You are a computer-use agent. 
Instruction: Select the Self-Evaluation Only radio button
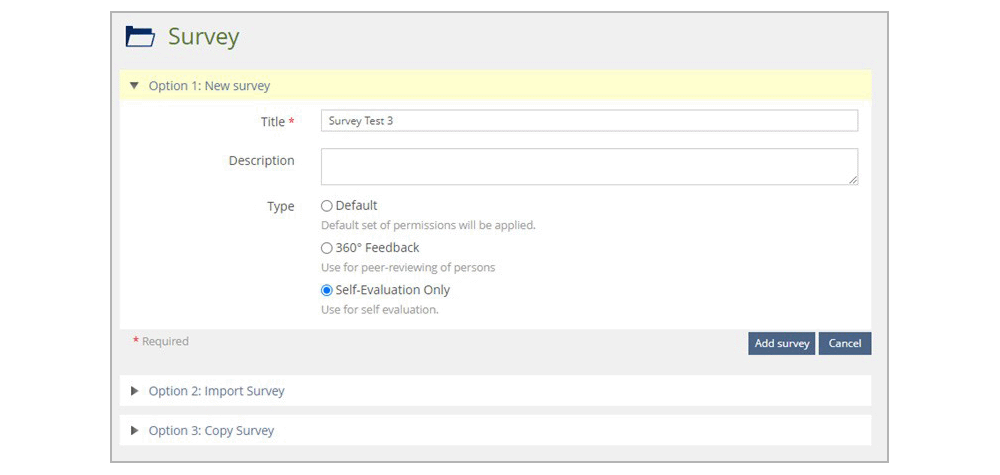click(327, 290)
